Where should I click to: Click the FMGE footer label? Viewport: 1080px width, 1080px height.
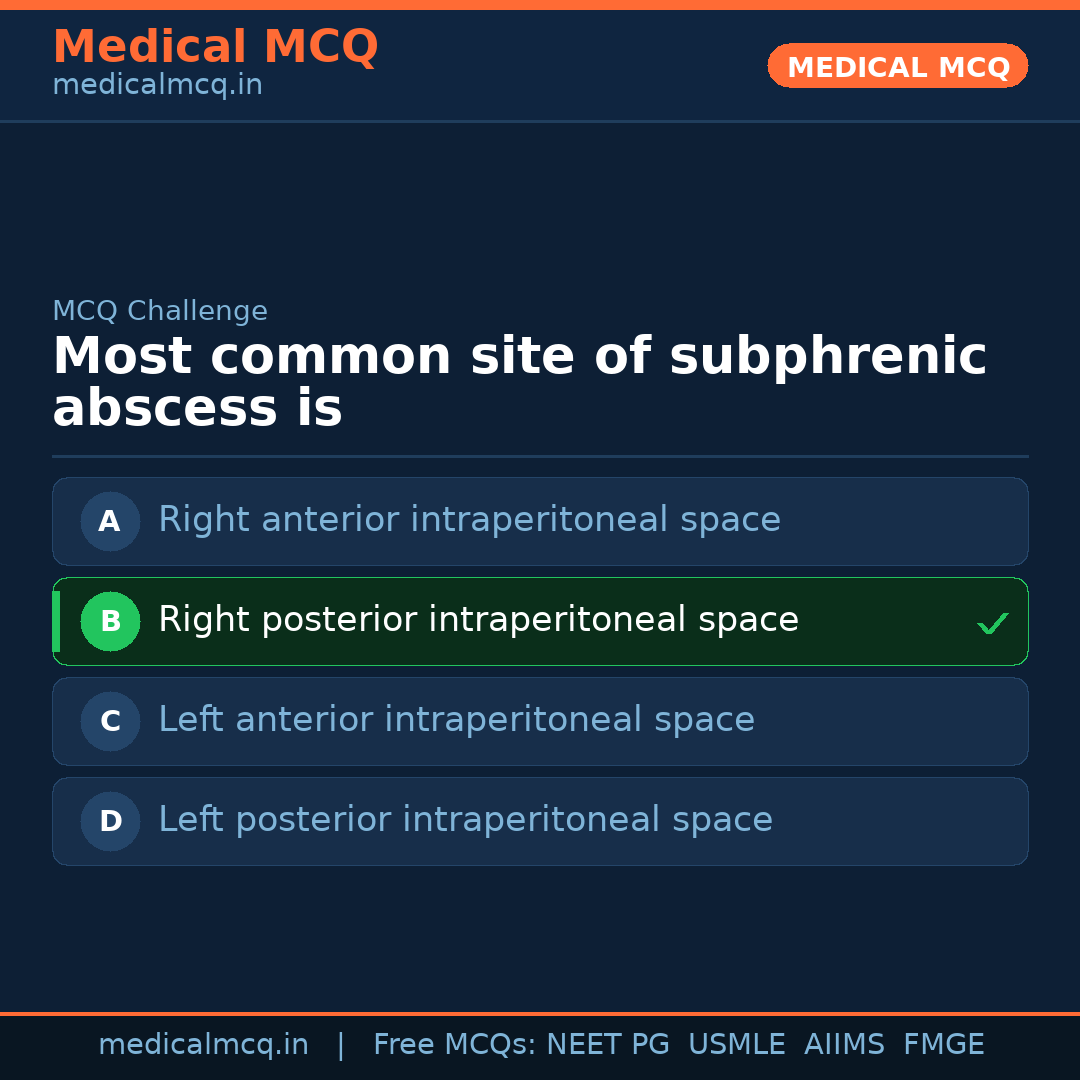point(943,1045)
